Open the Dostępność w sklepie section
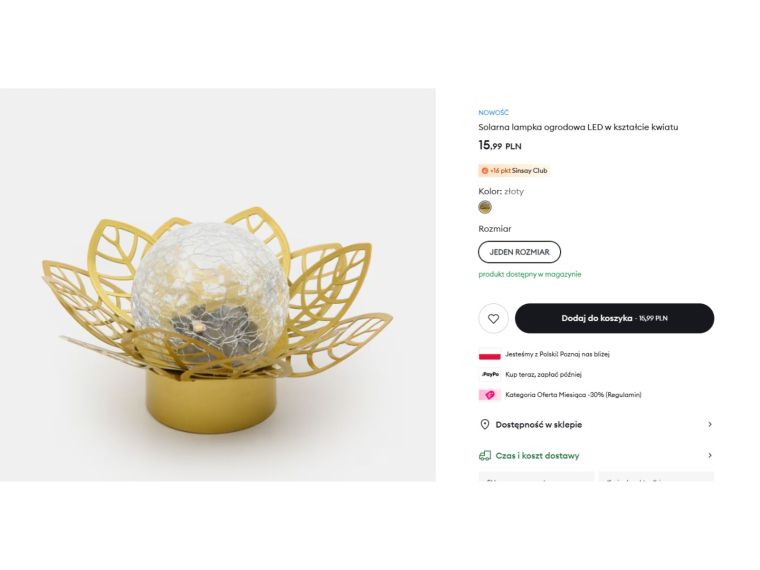Screen dimensions: 760x570 coord(539,424)
